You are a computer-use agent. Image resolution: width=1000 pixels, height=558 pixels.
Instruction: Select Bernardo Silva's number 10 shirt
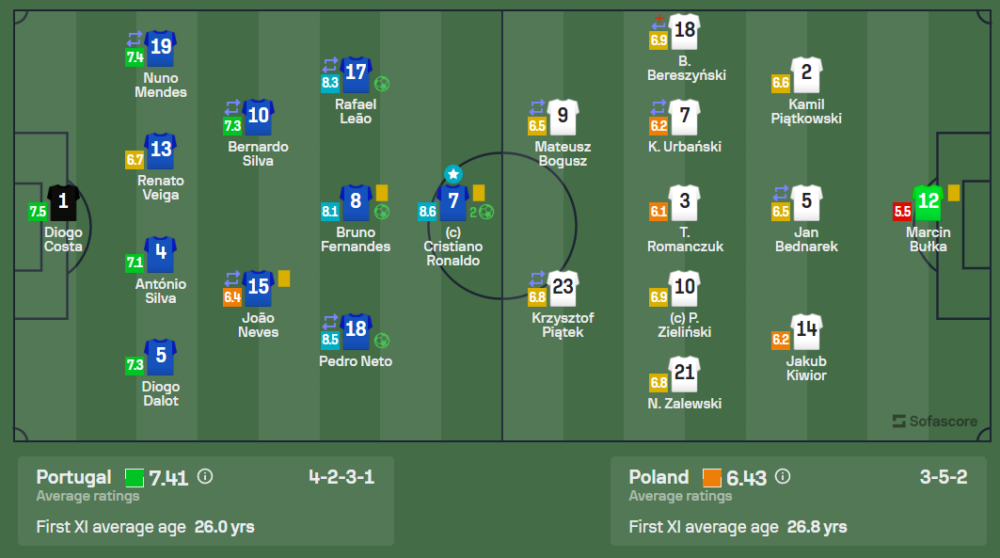pos(258,116)
